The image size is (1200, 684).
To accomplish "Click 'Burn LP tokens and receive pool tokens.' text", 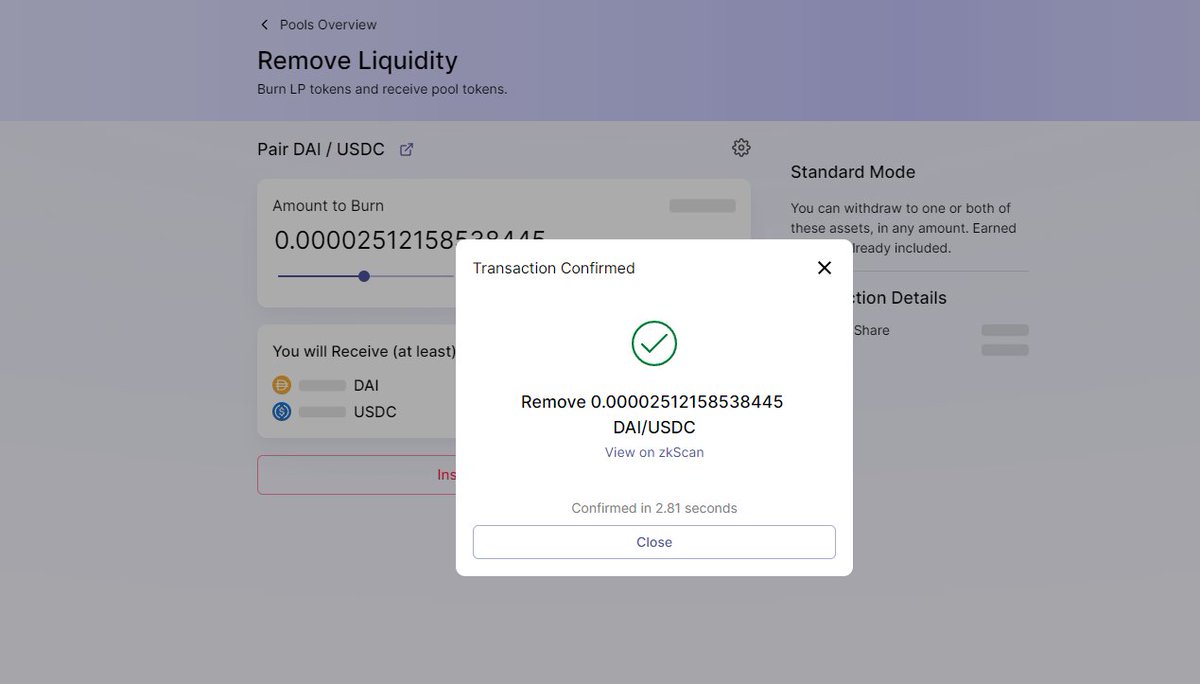I will 382,89.
